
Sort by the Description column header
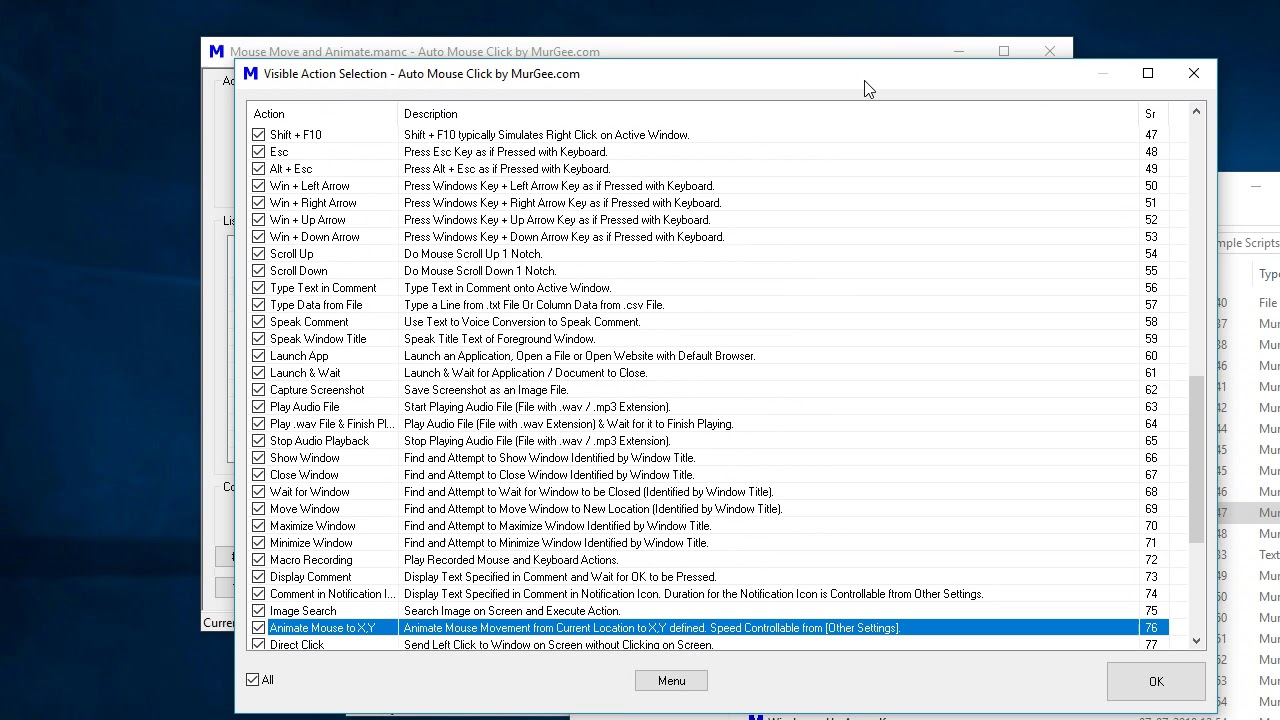[767, 114]
